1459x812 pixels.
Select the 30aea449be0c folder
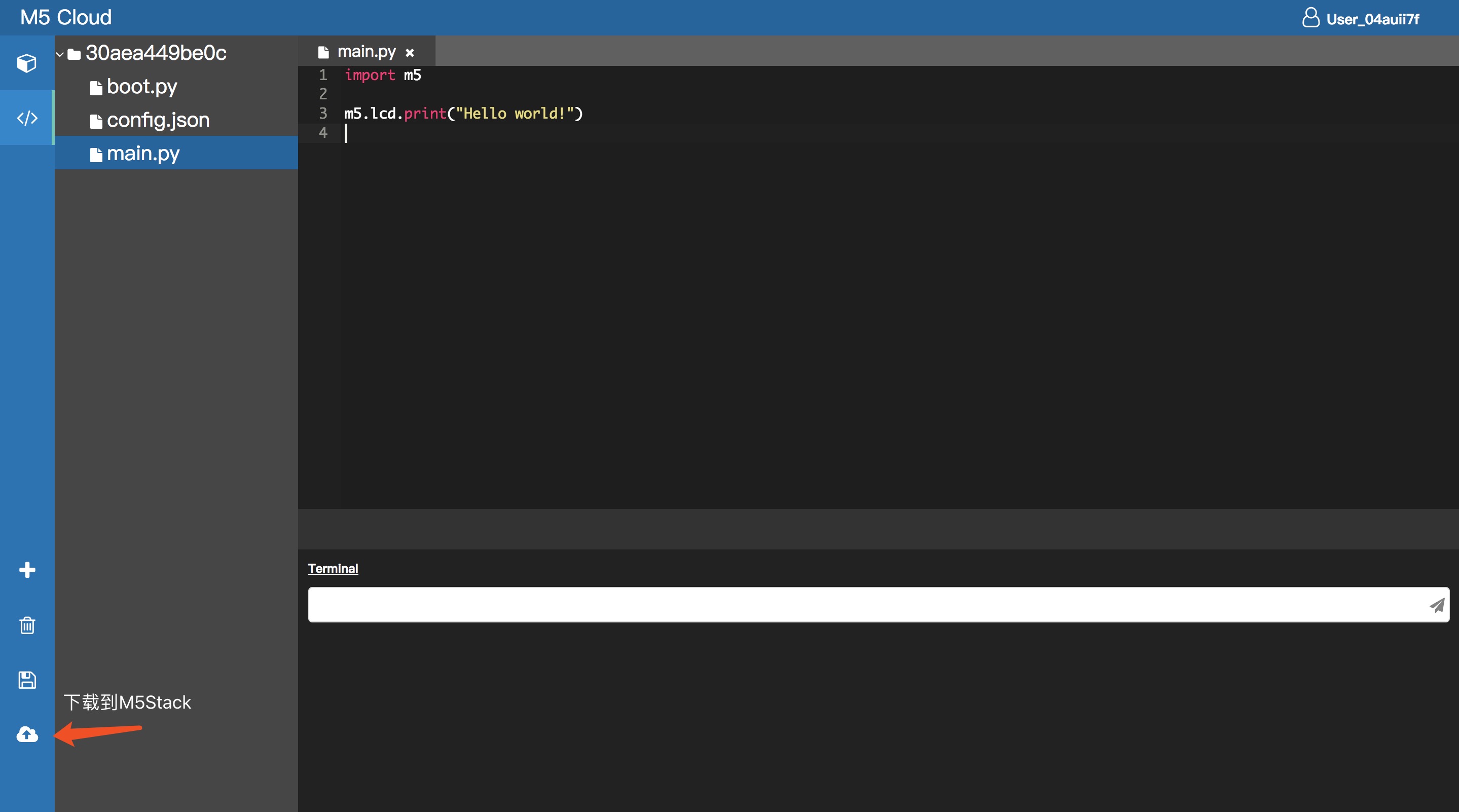pos(155,53)
